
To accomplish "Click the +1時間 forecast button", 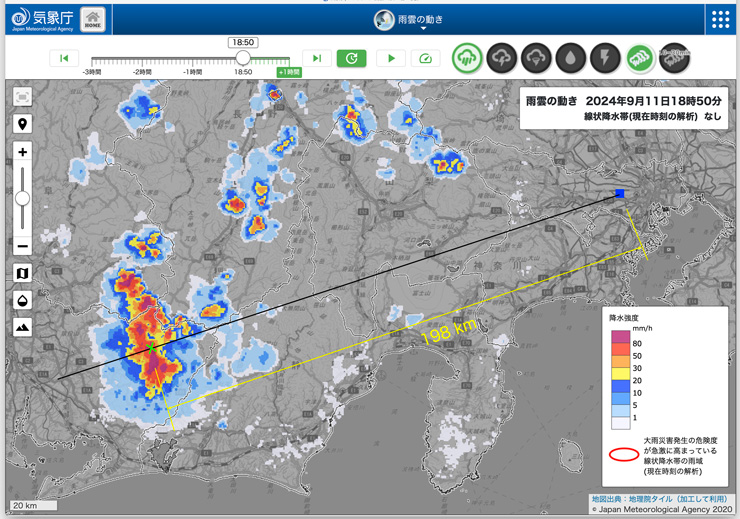I will click(x=289, y=73).
